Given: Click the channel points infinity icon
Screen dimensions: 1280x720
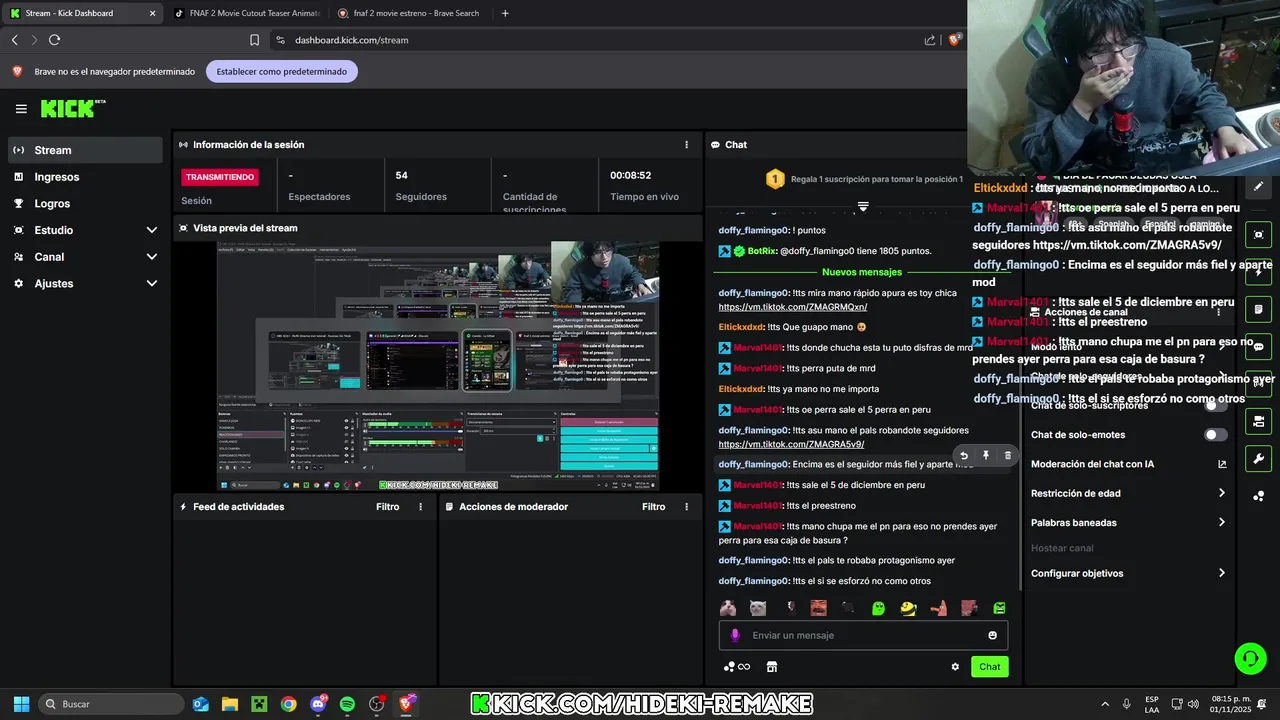Looking at the screenshot, I should [737, 667].
